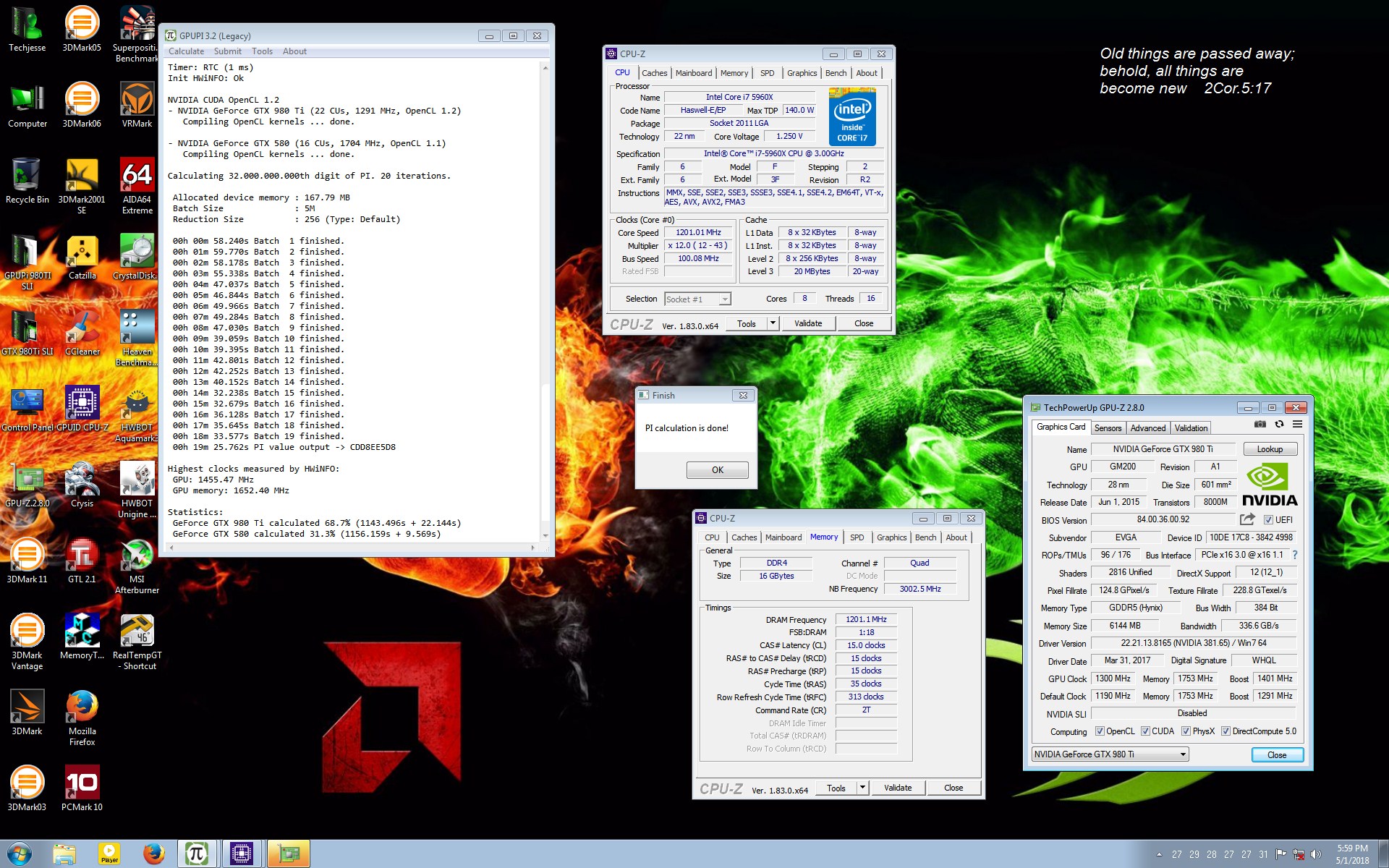Image resolution: width=1389 pixels, height=868 pixels.
Task: Open Tools dropdown arrow in CPU-Z CPU window
Action: pos(773,323)
